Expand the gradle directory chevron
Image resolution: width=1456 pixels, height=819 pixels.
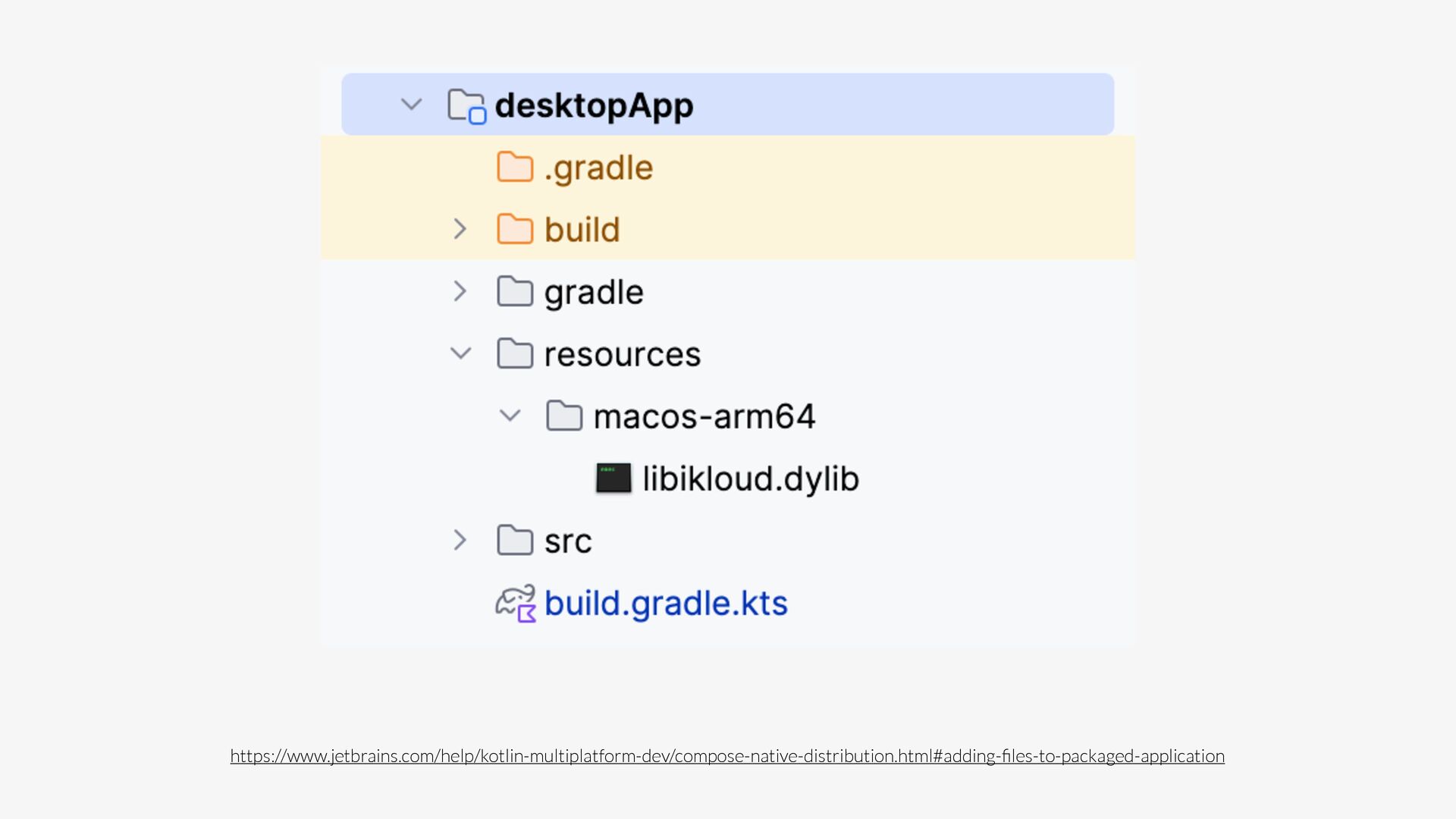[460, 291]
